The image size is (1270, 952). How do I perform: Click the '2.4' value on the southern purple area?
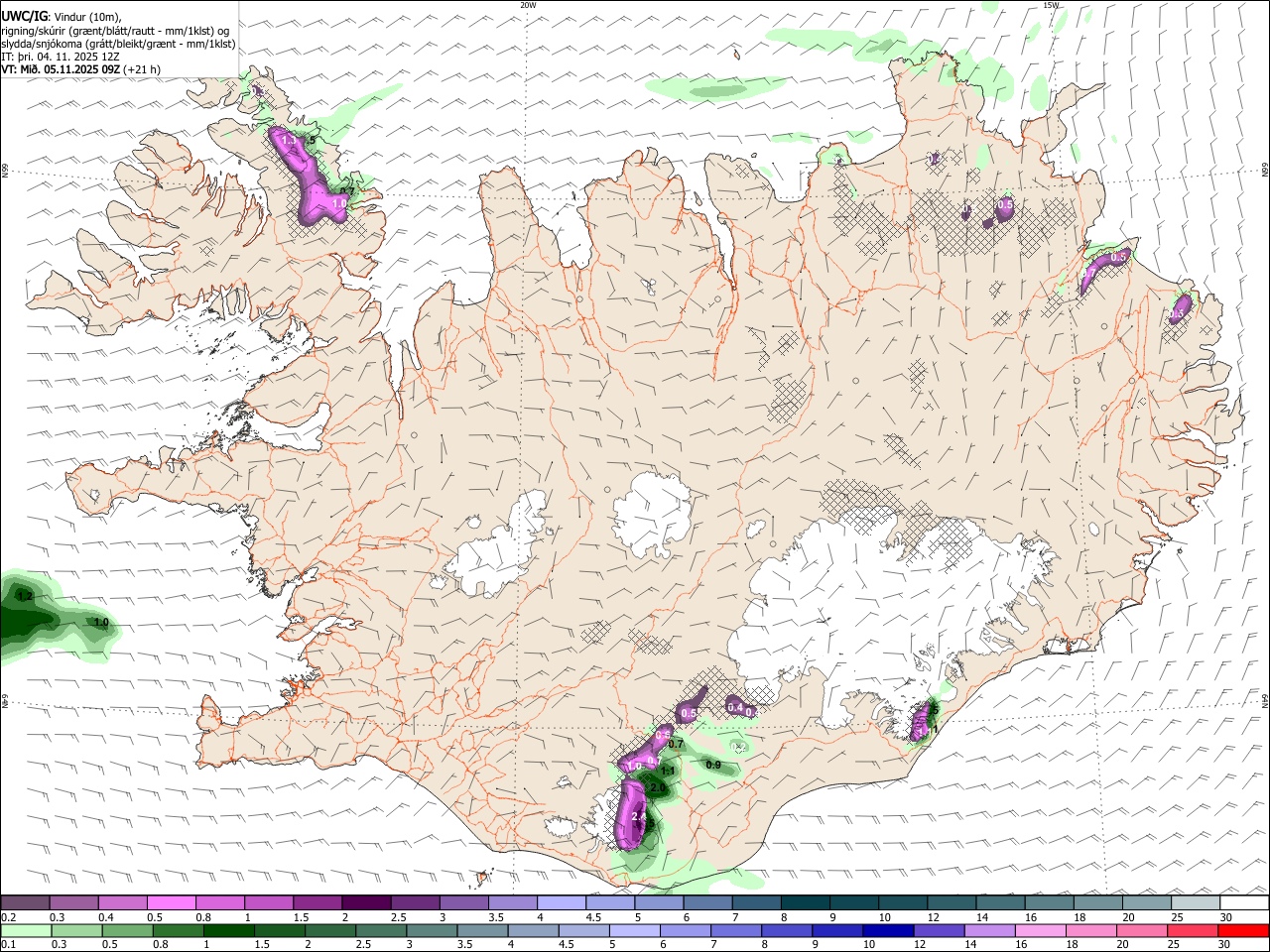(x=638, y=816)
